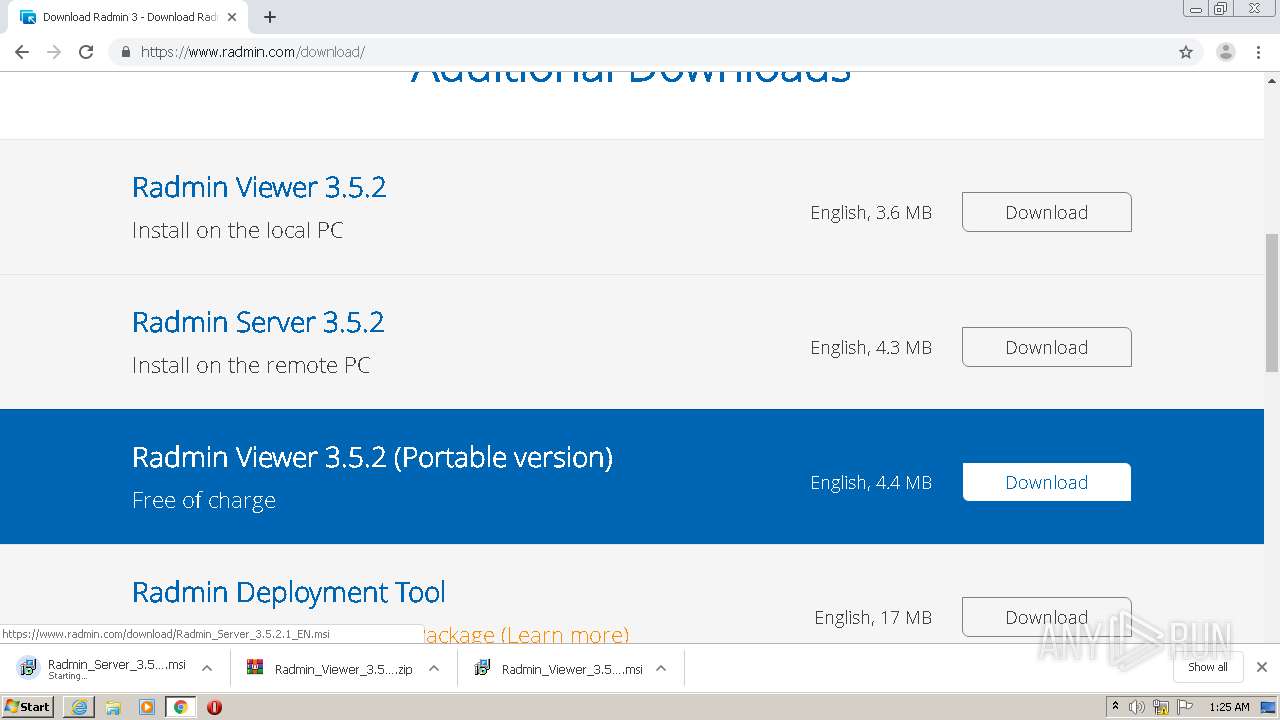Image resolution: width=1280 pixels, height=720 pixels.
Task: Expand options for Radmin_Viewer msi download
Action: pos(661,668)
